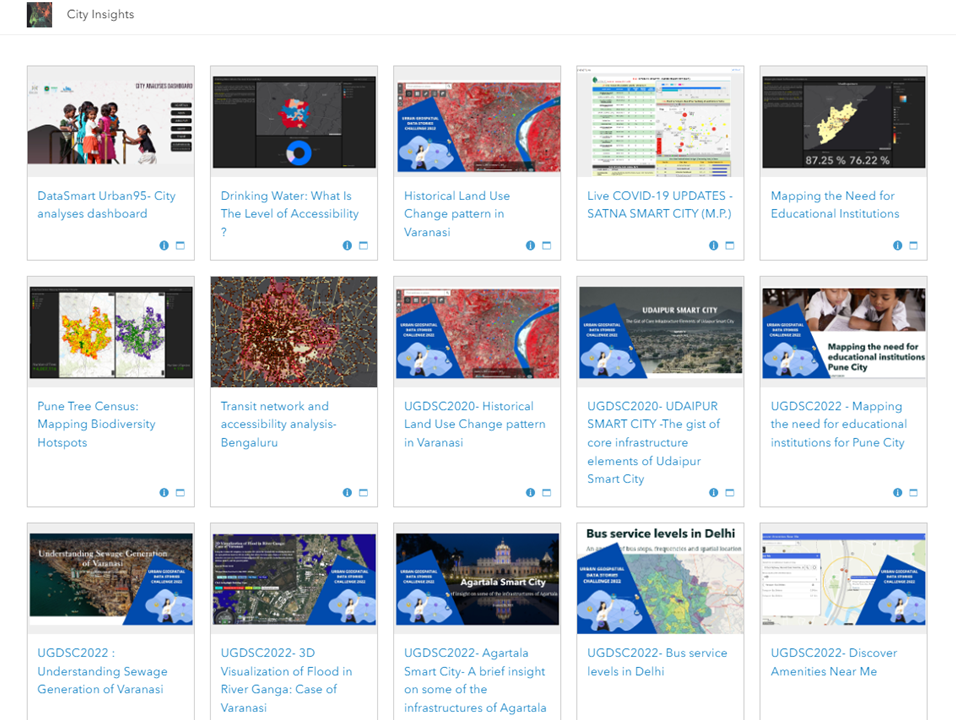Click the 3D Flood Visualization River Ganga thumbnail

pos(293,578)
